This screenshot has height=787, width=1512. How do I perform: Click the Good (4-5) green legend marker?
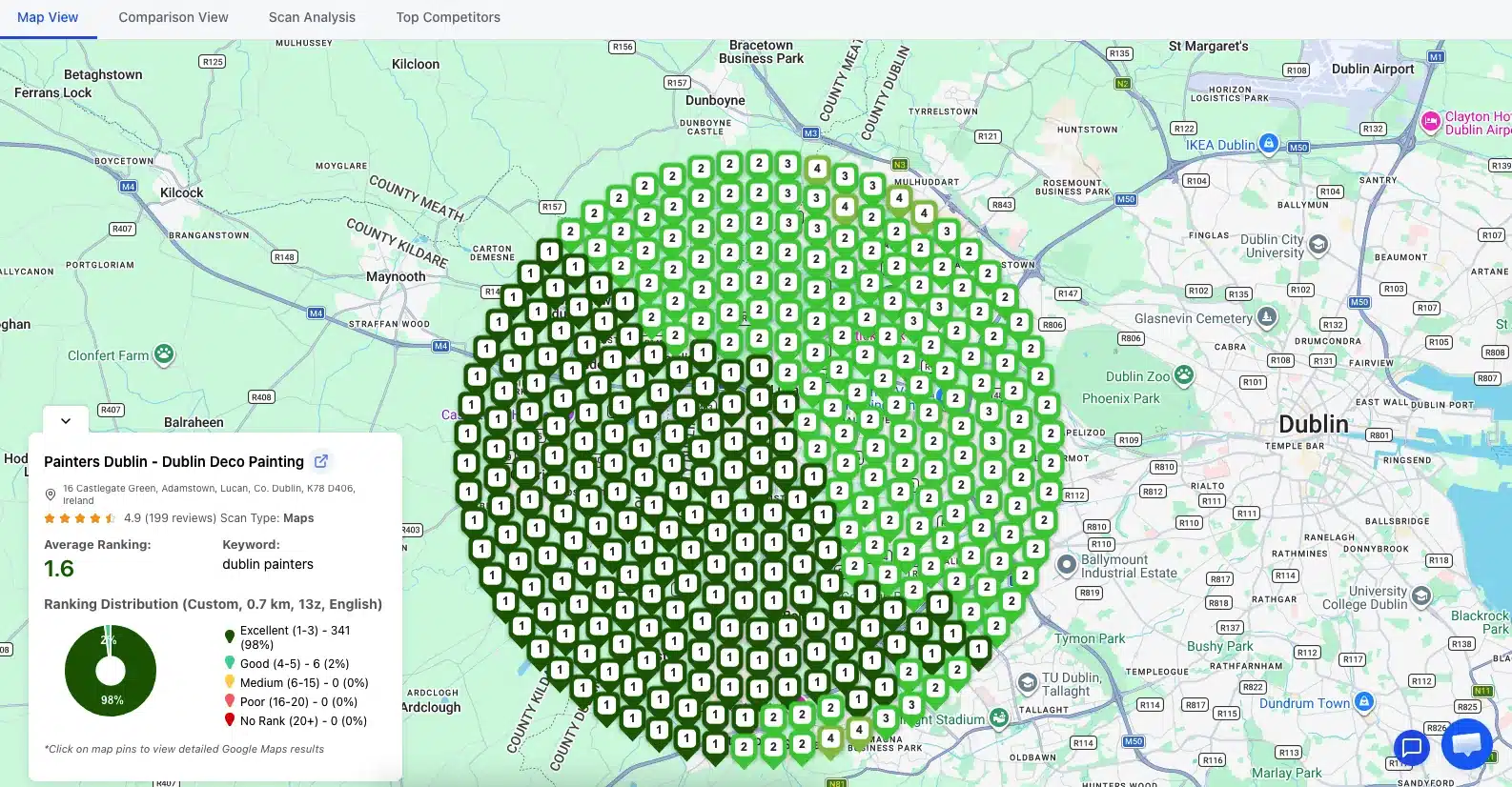tap(229, 662)
